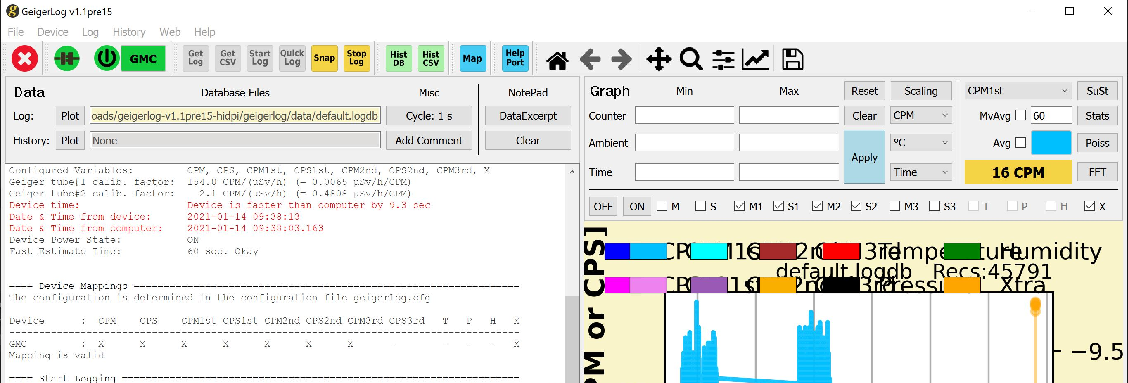Toggle the M1 variable checkbox
1128x383 pixels.
point(739,207)
